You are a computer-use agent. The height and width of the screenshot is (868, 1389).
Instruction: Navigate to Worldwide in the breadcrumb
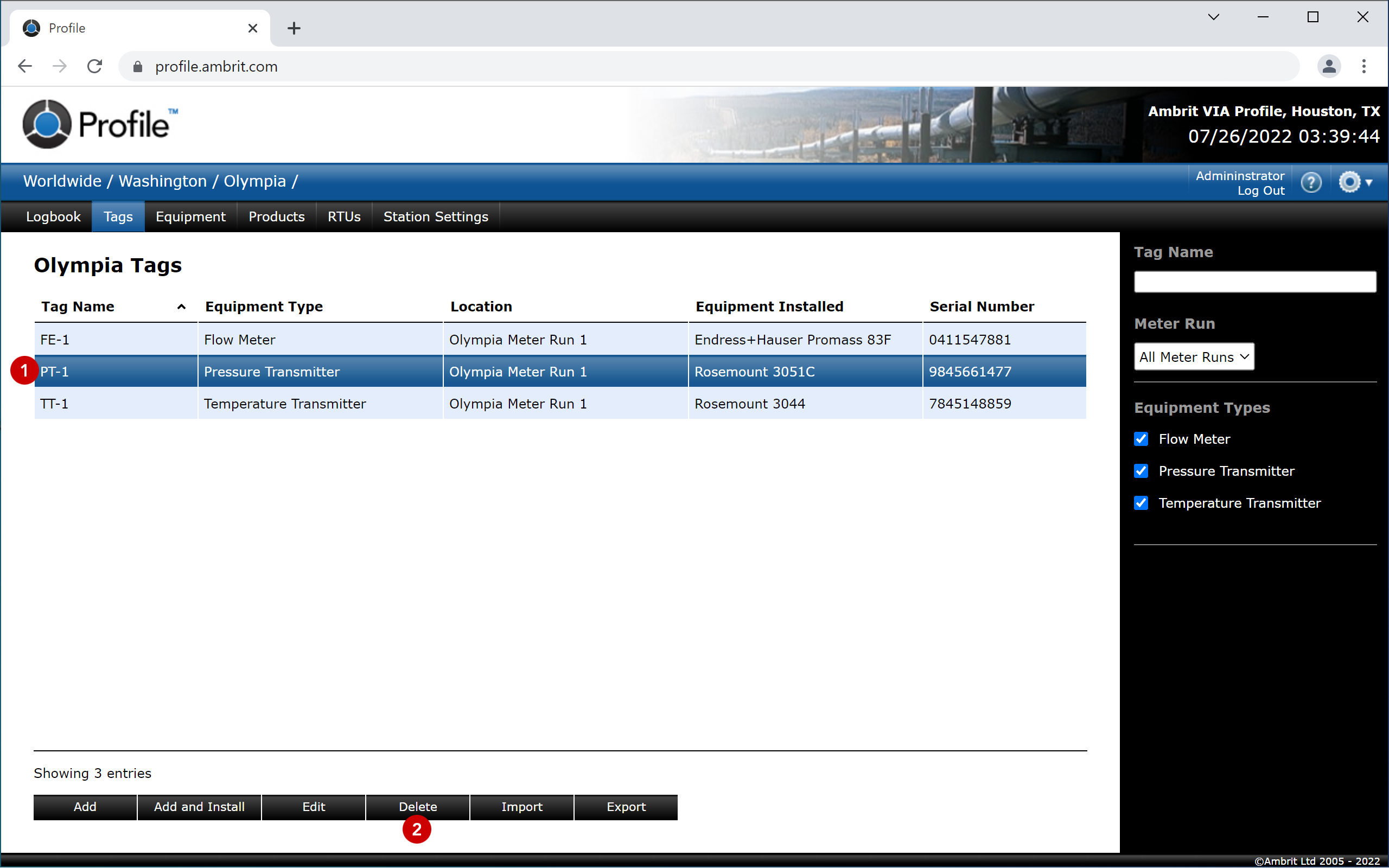[62, 181]
